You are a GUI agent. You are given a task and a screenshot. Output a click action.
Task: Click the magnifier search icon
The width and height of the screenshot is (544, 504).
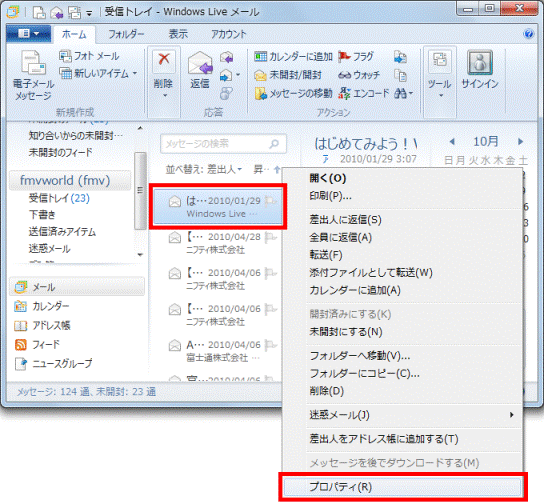[x=274, y=143]
